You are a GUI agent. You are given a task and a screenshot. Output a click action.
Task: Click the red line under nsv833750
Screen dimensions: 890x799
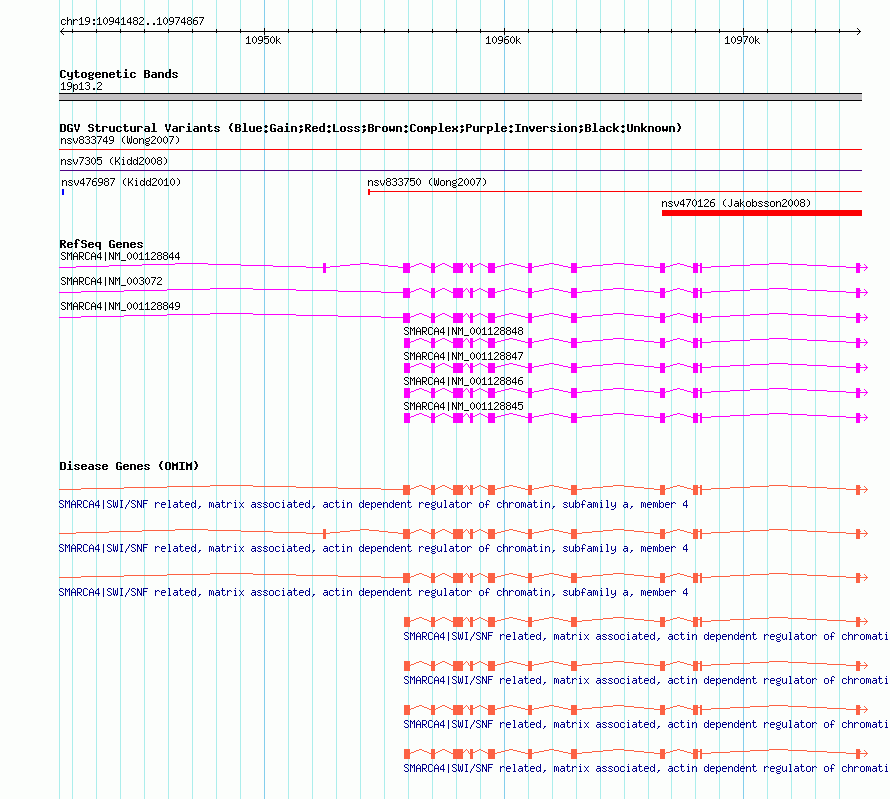pos(615,192)
